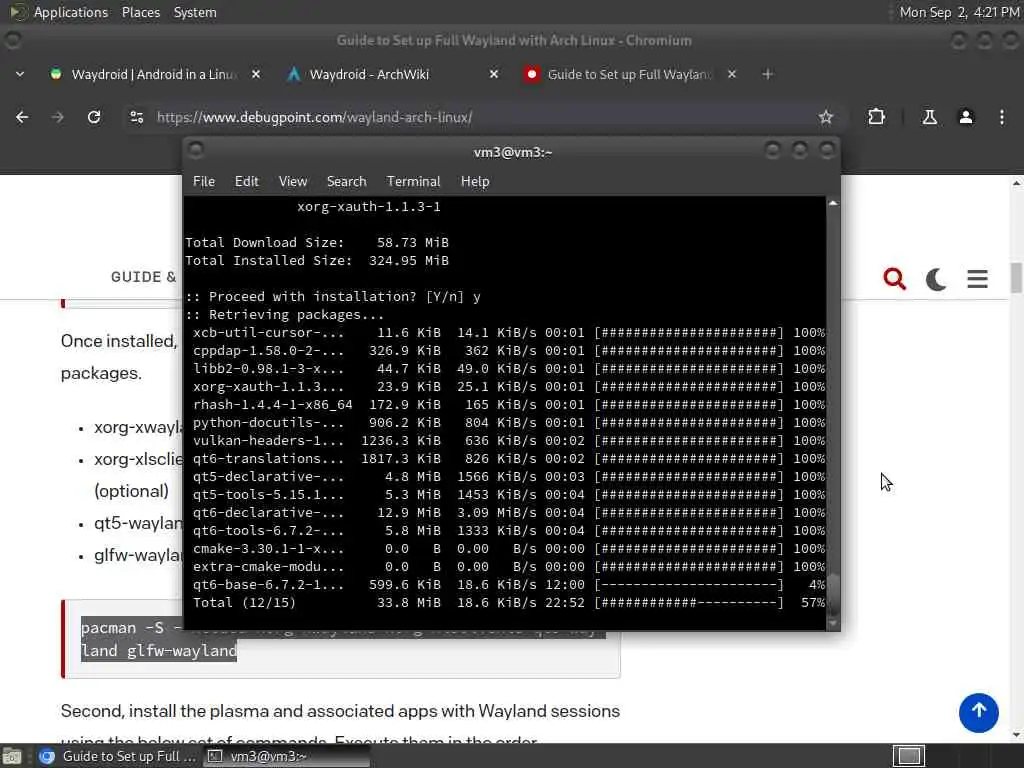The height and width of the screenshot is (768, 1024).
Task: Click the Total (12/15) progress line
Action: pos(509,603)
